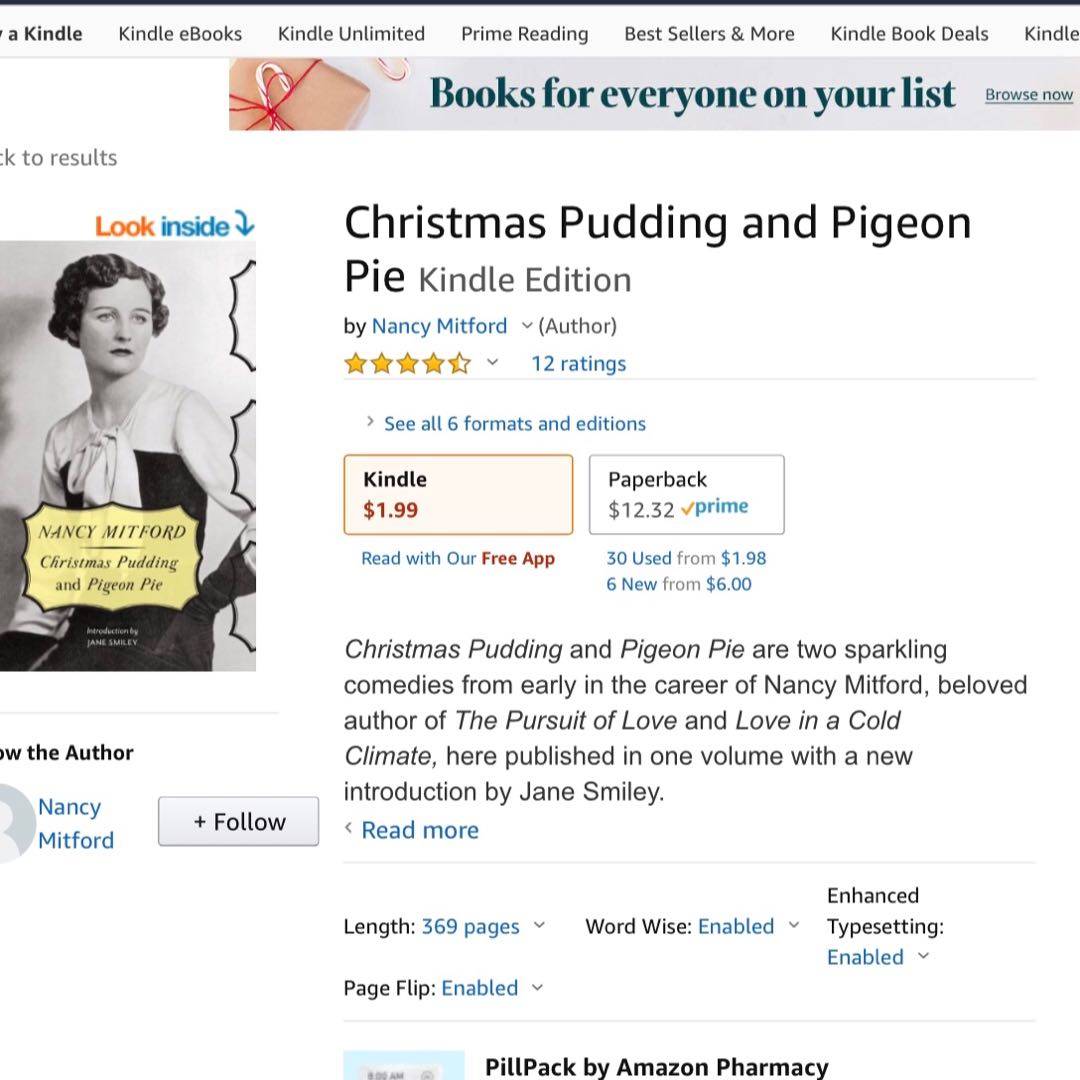1080x1080 pixels.
Task: Click the Look inside arrow icon
Action: (244, 226)
